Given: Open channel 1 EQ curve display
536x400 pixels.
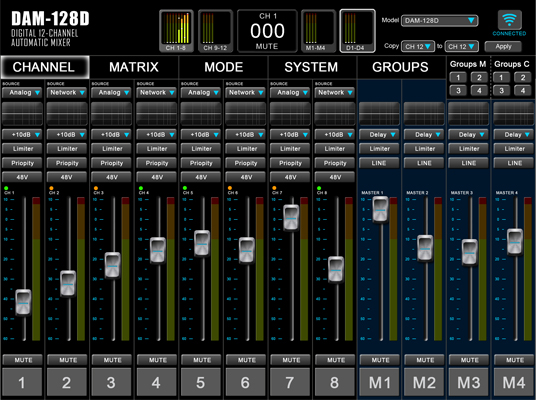Looking at the screenshot, I should 22,114.
